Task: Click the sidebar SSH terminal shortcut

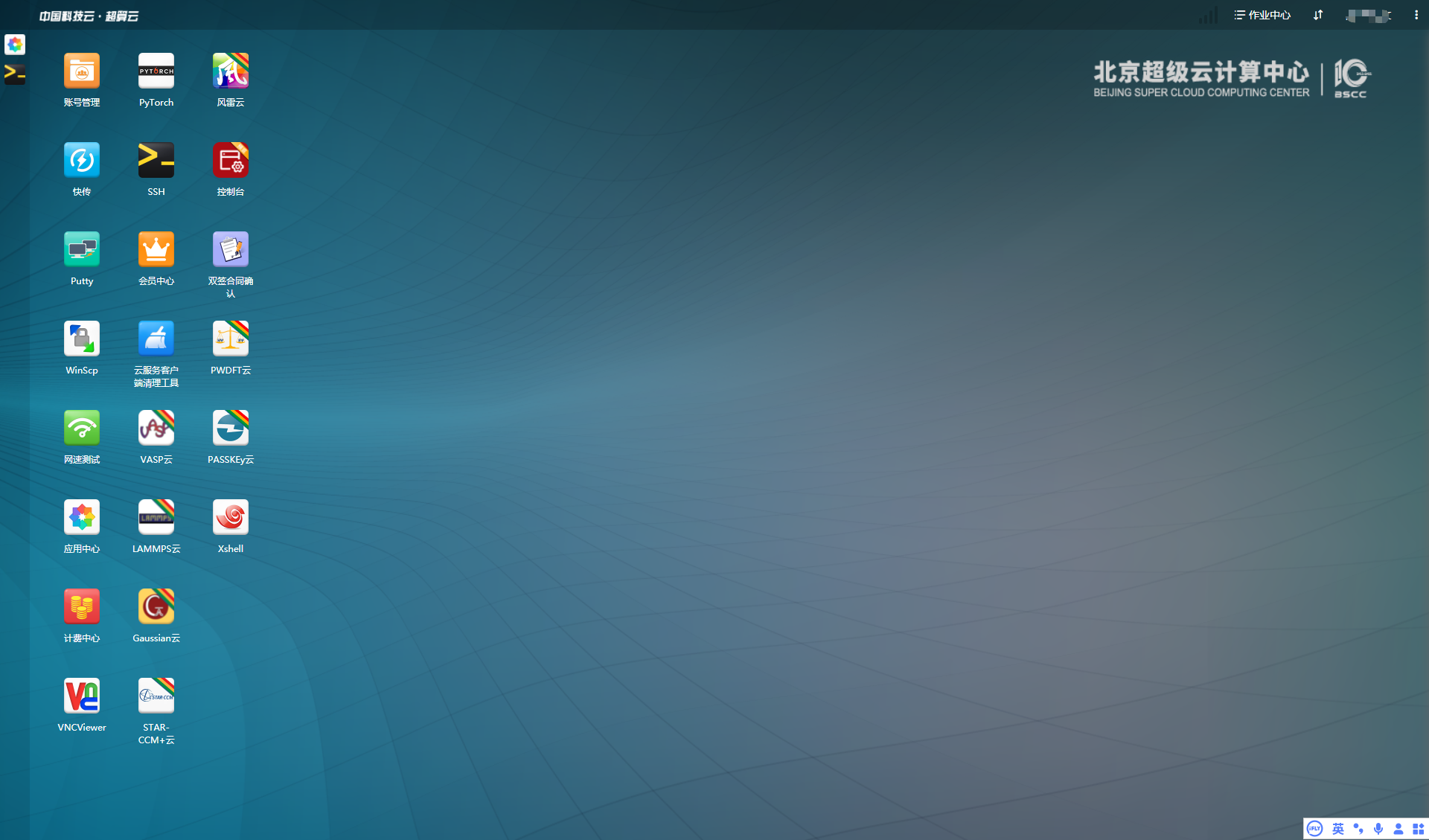Action: [x=15, y=73]
